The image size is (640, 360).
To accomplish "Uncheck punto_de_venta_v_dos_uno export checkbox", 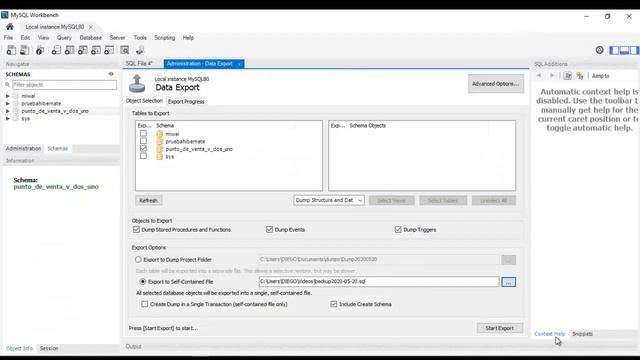I will (x=143, y=149).
